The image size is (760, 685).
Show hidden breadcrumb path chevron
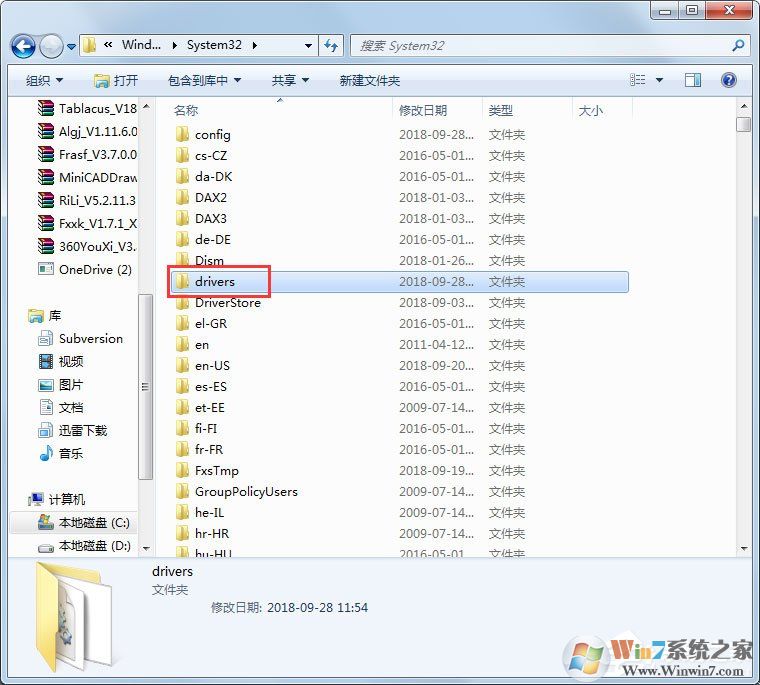tap(108, 45)
